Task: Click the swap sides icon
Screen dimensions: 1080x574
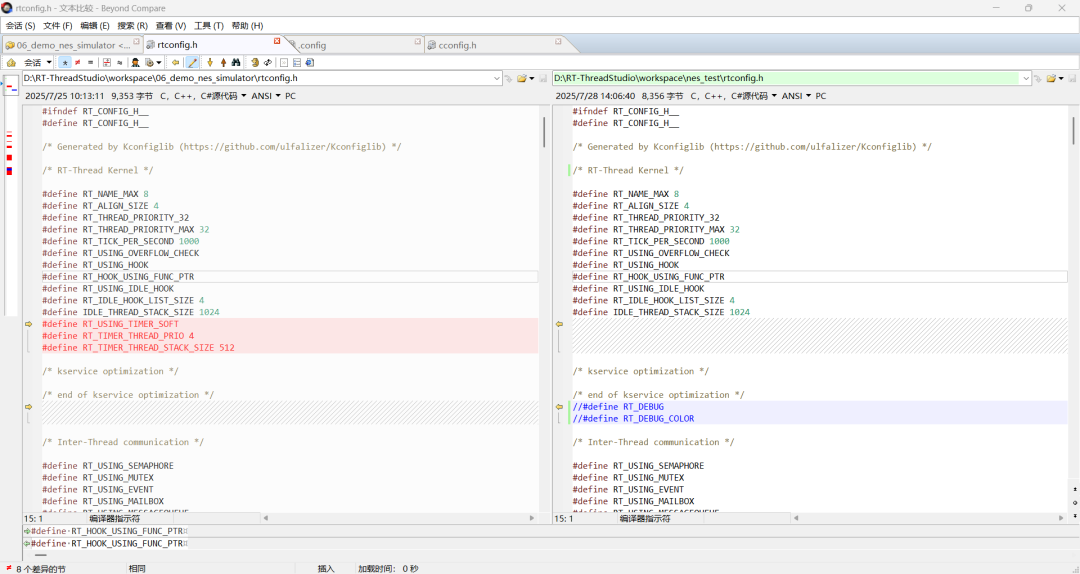Action: [268, 62]
